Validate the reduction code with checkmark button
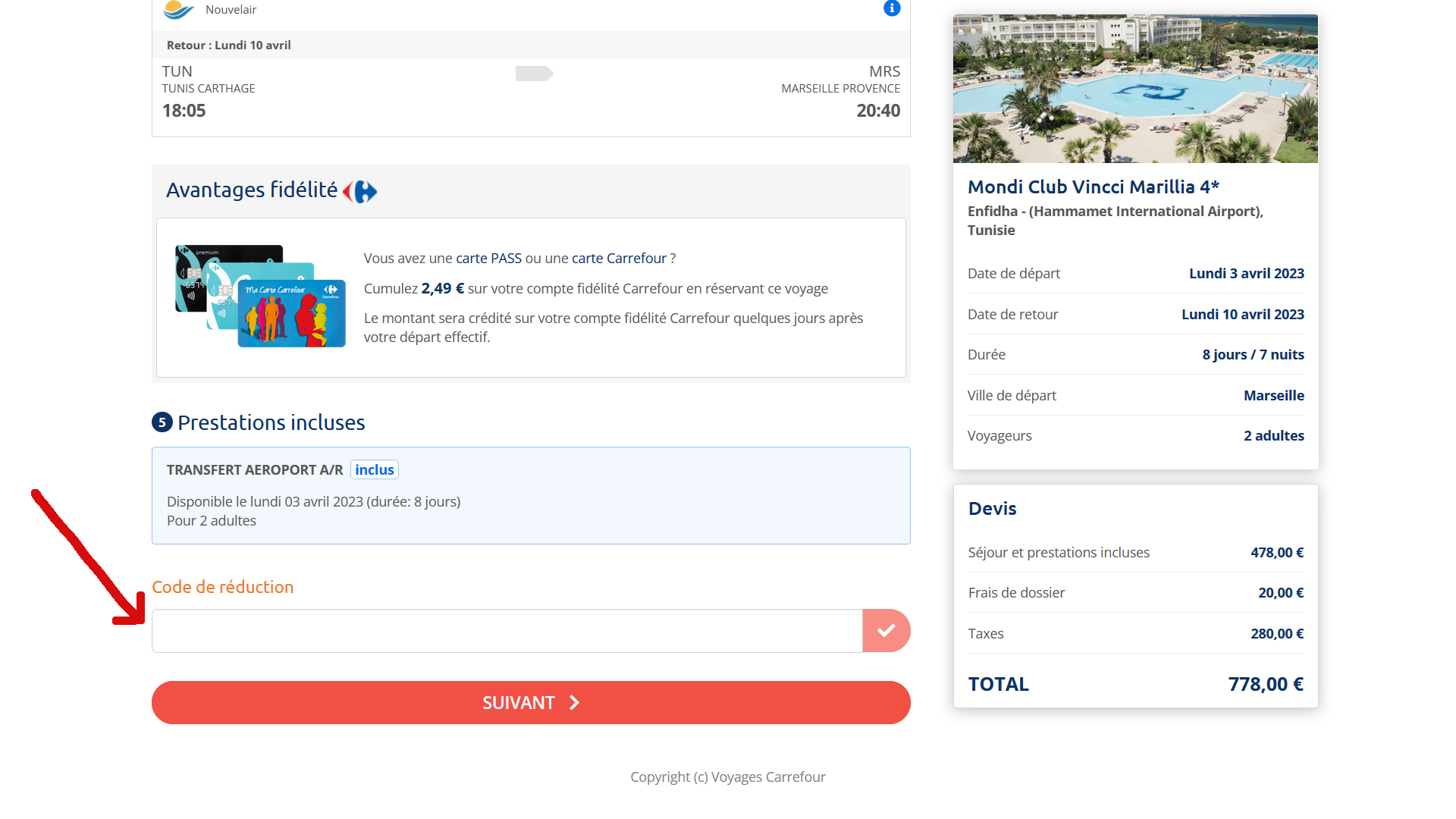Image resolution: width=1456 pixels, height=819 pixels. (x=886, y=630)
